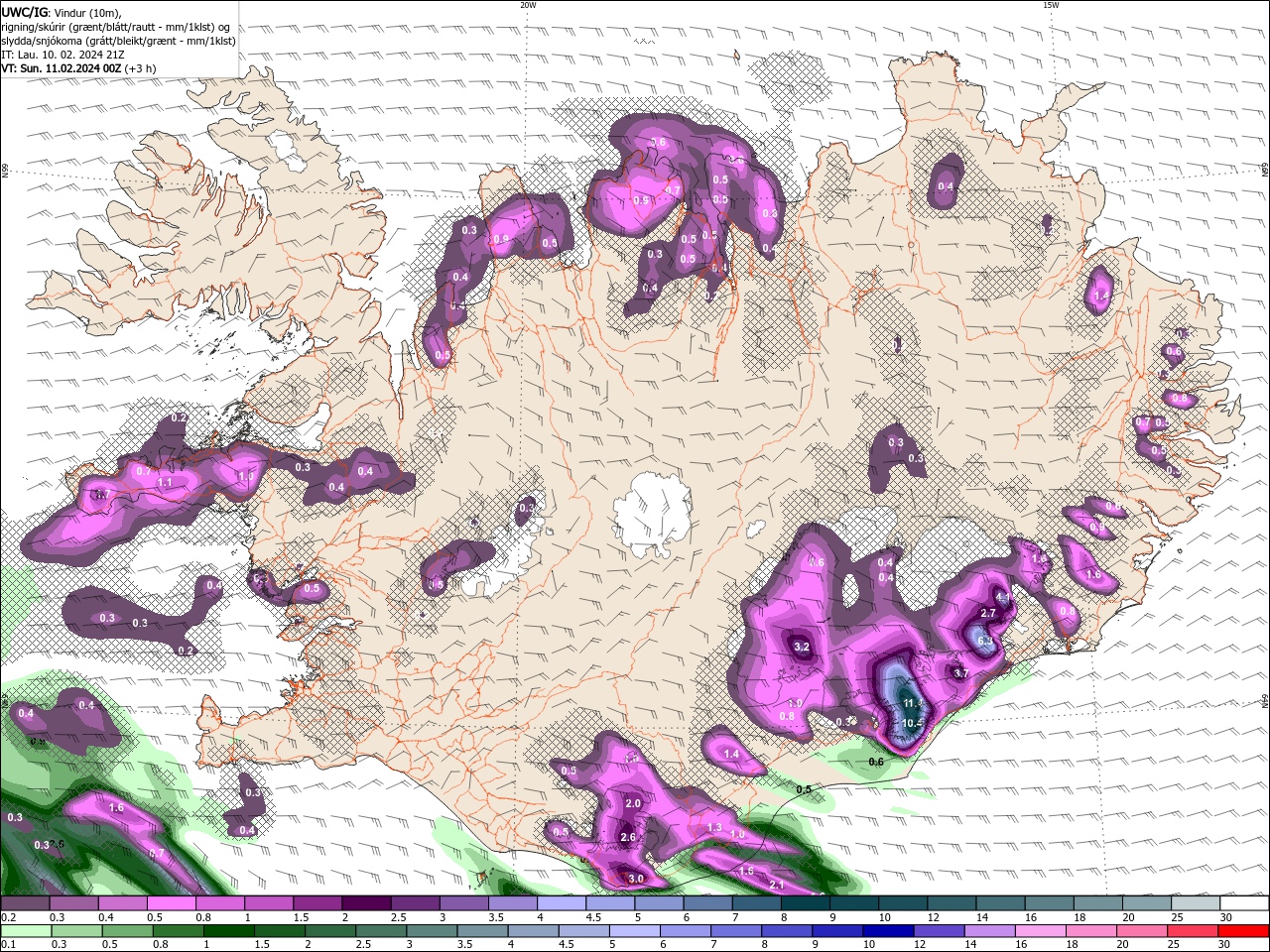Viewport: 1270px width, 952px height.
Task: Select the light pink rain swatch at 16
Action: click(x=1040, y=931)
